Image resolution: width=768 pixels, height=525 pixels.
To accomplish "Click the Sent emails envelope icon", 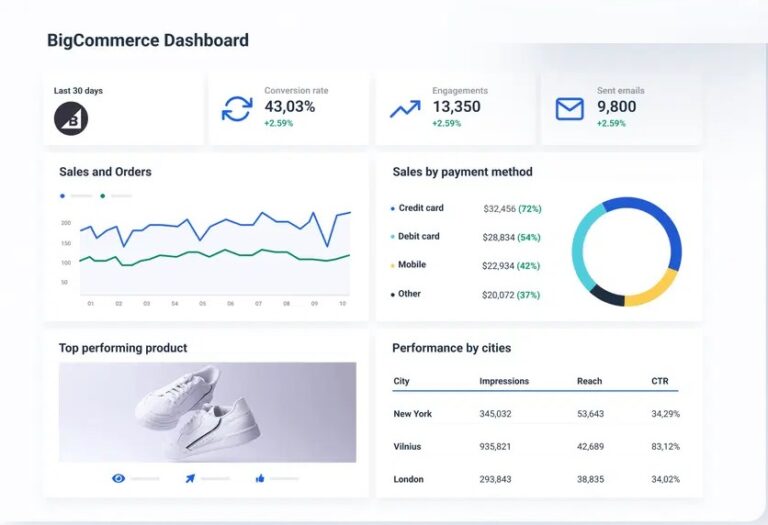I will (x=570, y=108).
